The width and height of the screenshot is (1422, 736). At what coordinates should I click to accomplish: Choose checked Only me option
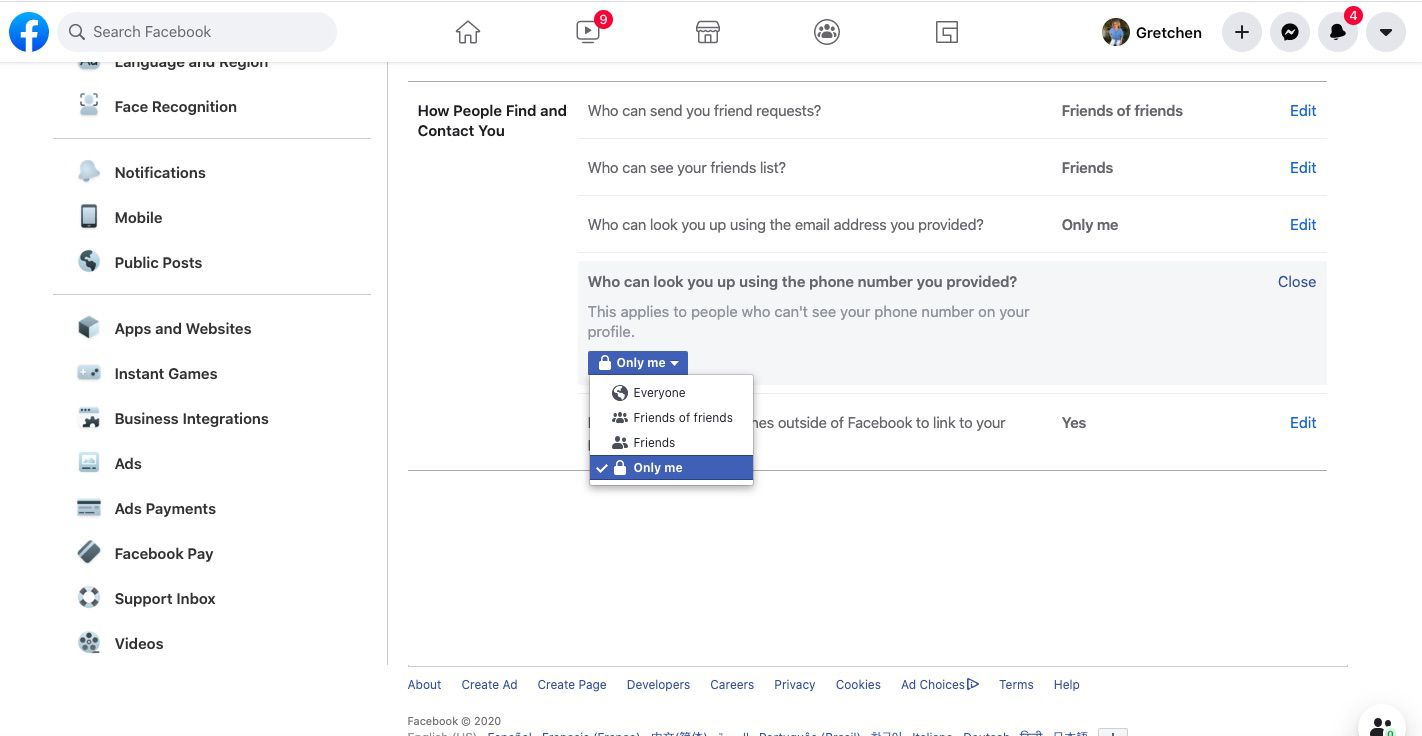point(671,468)
